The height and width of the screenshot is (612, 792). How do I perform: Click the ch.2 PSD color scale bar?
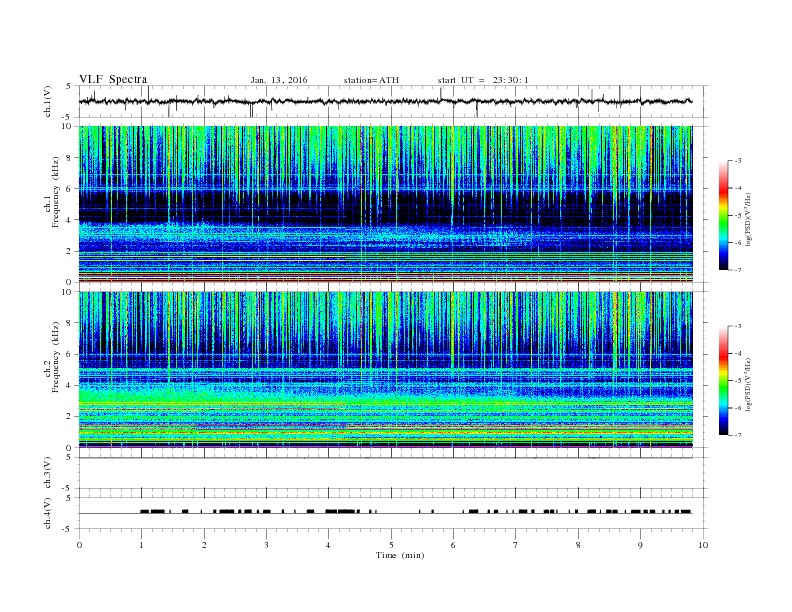(x=723, y=380)
